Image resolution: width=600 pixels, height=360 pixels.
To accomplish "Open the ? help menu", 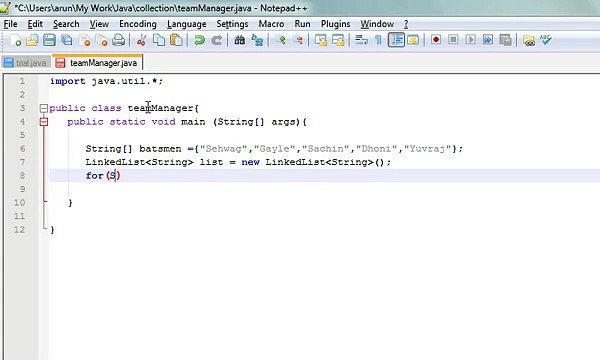I will (406, 24).
